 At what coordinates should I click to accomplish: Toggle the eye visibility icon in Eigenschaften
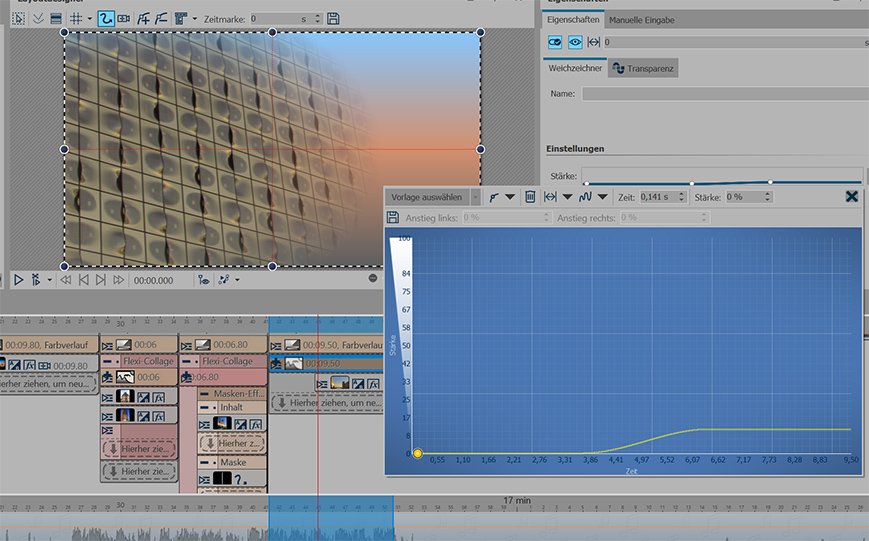[x=575, y=42]
